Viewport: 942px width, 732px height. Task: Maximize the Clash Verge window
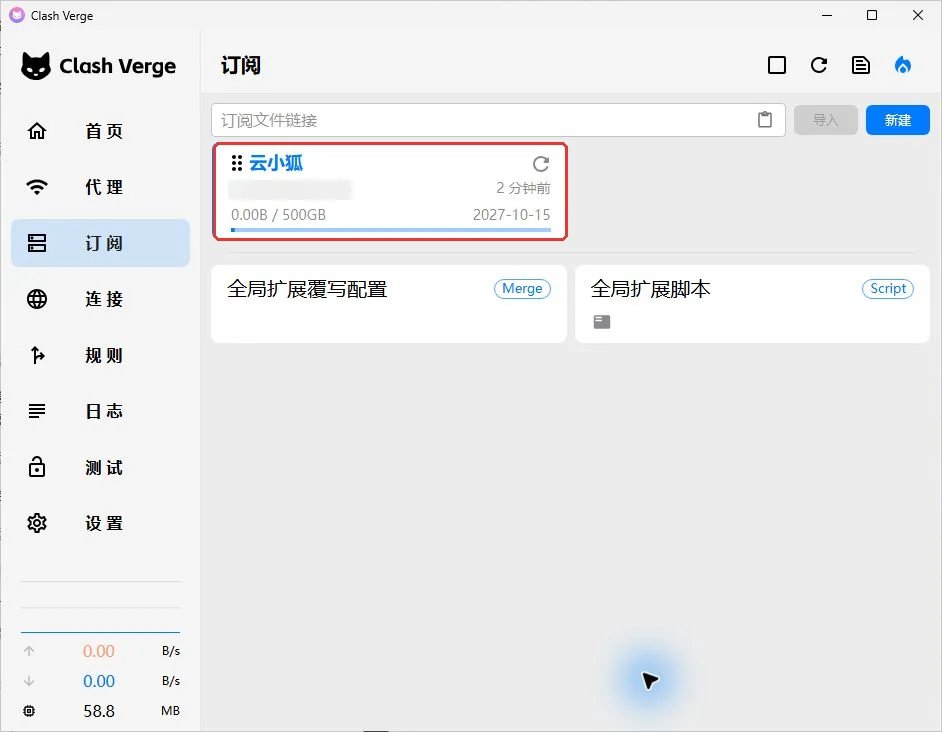[x=872, y=15]
